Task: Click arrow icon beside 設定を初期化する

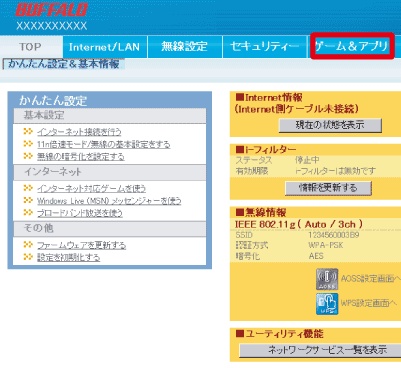Action: point(28,257)
